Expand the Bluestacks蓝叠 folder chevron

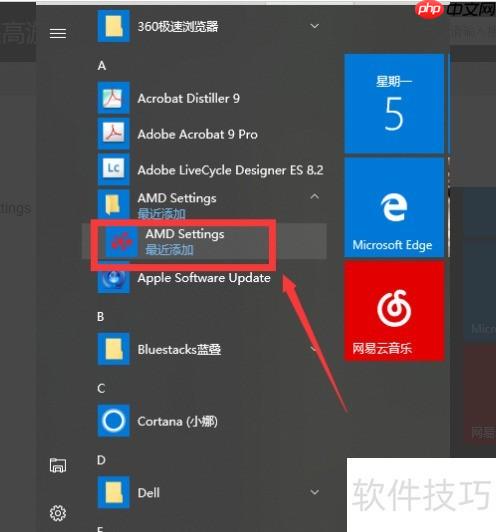(314, 349)
